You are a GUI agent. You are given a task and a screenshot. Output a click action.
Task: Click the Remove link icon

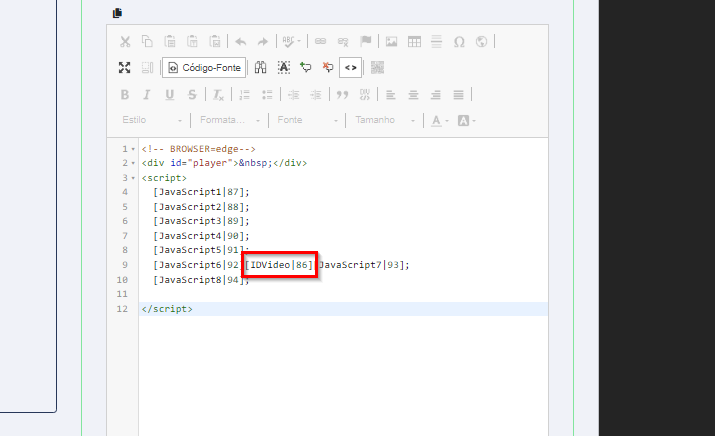[343, 42]
